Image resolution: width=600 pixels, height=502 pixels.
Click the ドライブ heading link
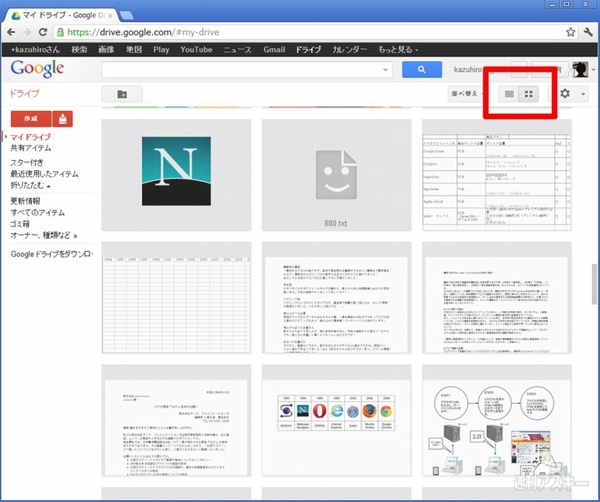tap(24, 93)
